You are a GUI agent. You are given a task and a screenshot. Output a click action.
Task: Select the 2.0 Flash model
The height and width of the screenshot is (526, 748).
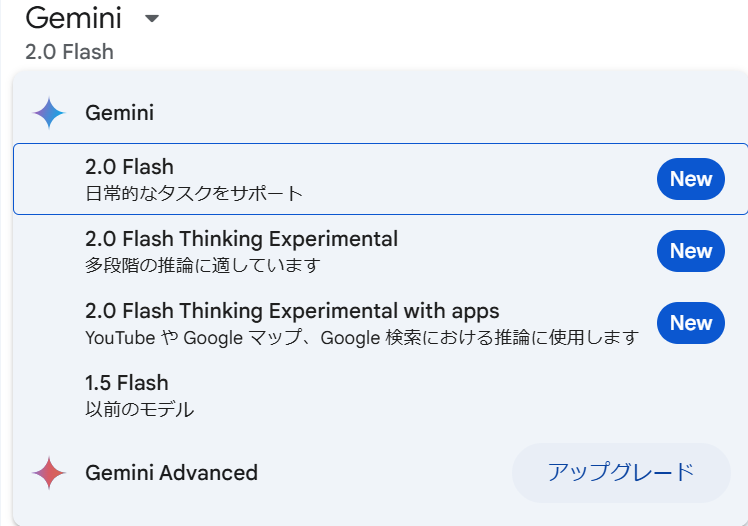click(x=130, y=167)
